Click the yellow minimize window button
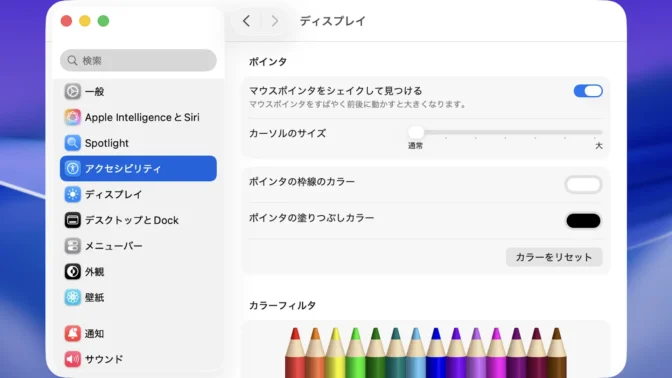 point(85,21)
